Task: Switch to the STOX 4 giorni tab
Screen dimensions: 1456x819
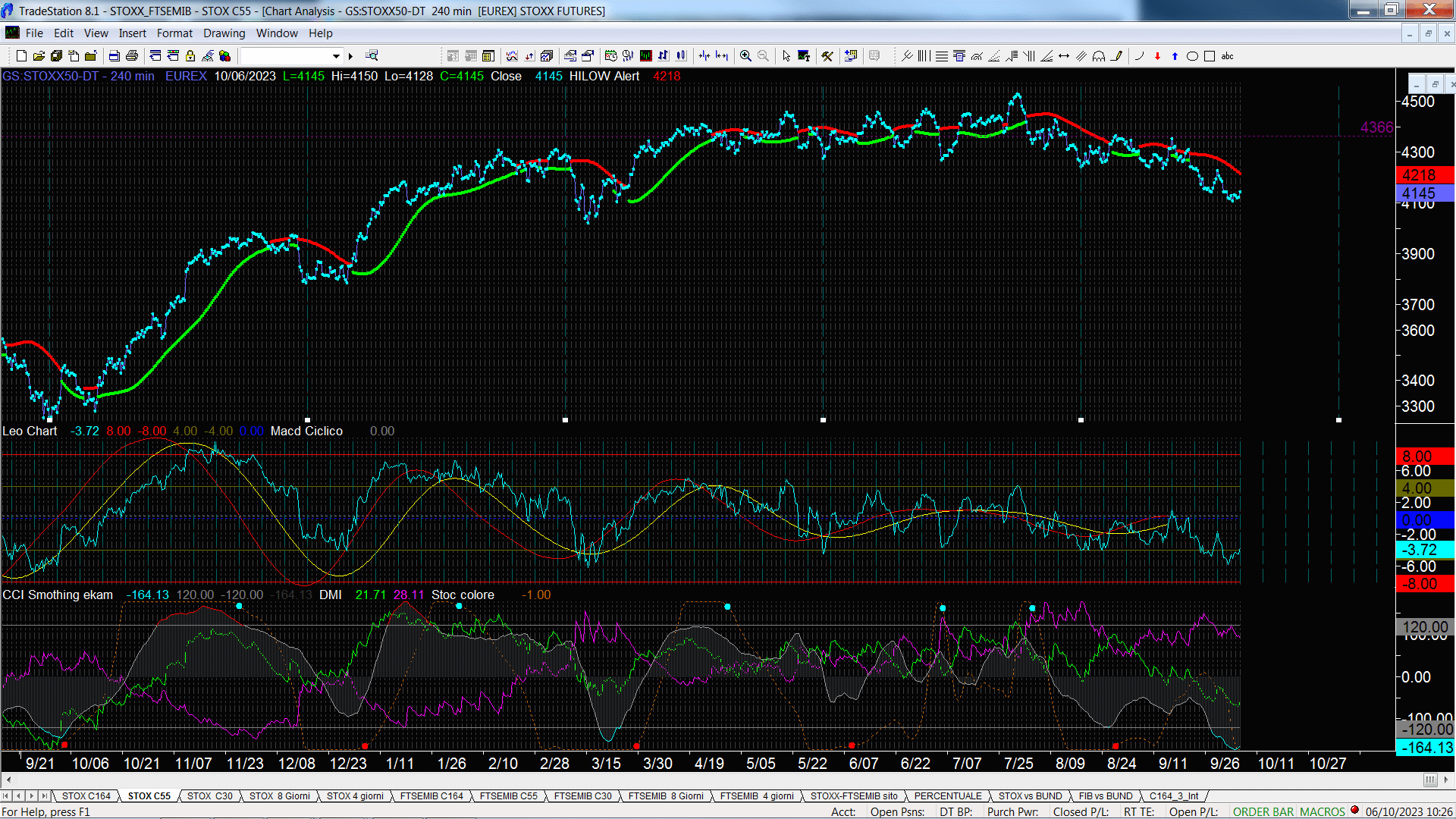Action: (356, 796)
